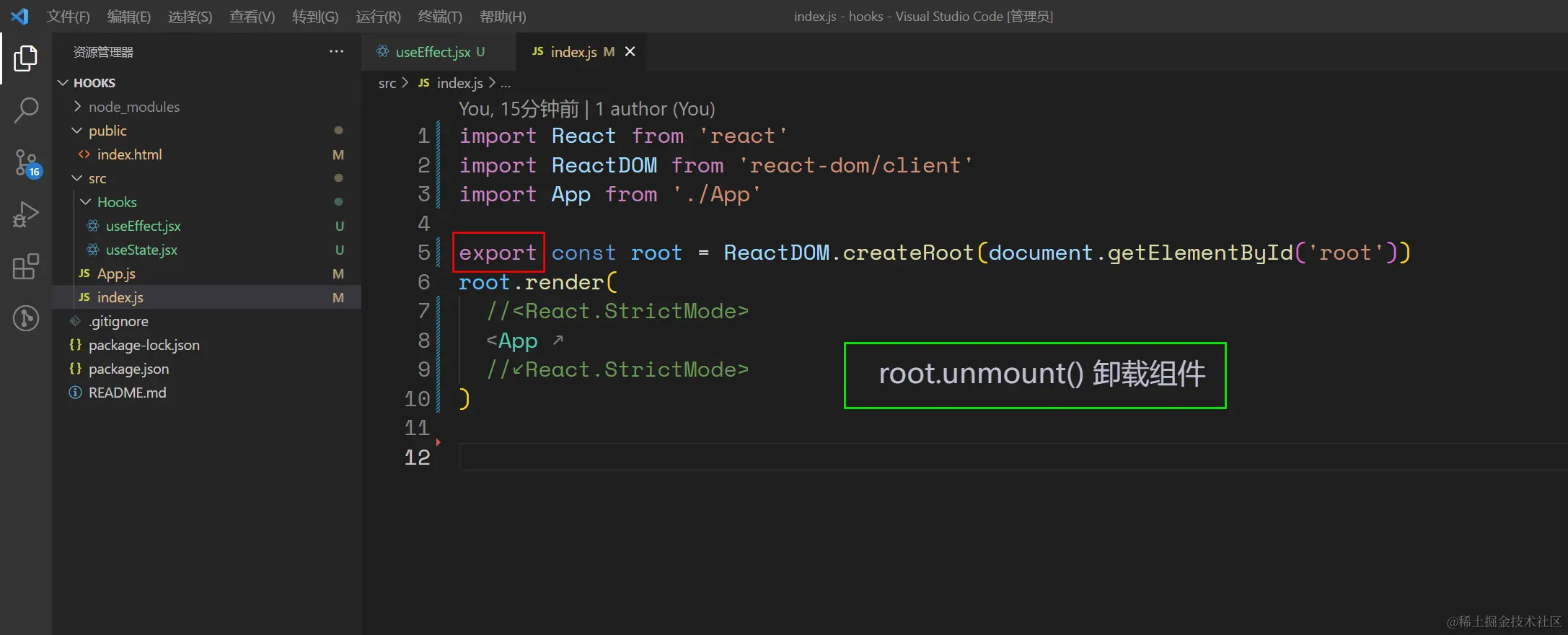The image size is (1568, 635).
Task: Click the <App tag on line 8
Action: click(x=512, y=341)
